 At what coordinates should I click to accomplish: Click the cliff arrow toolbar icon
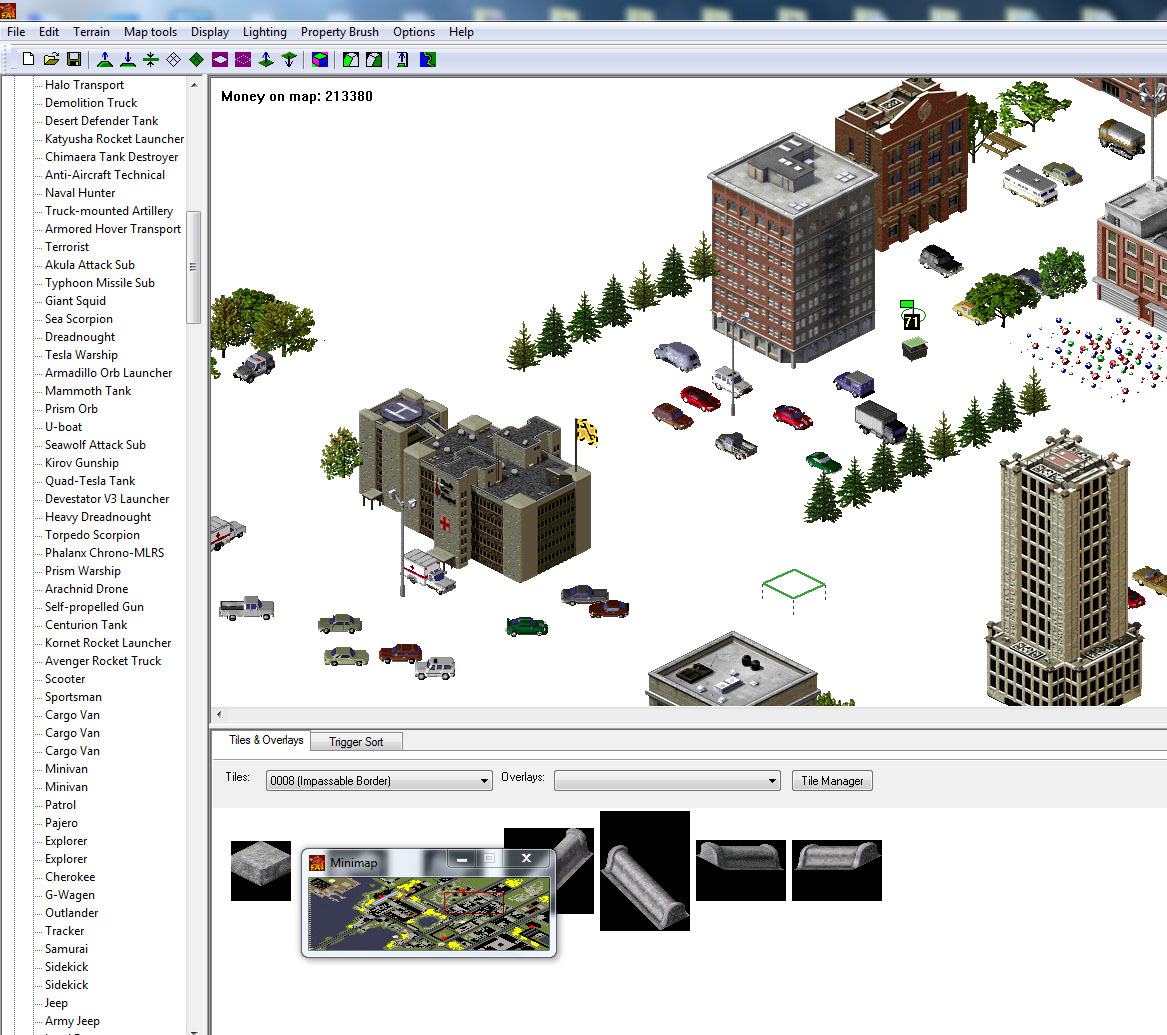(403, 60)
